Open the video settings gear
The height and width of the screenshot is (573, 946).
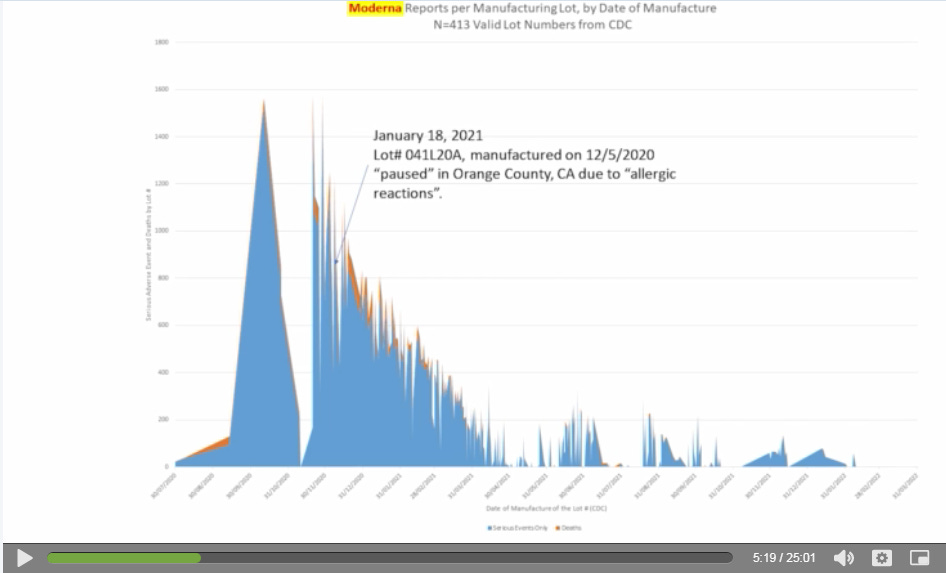click(881, 558)
